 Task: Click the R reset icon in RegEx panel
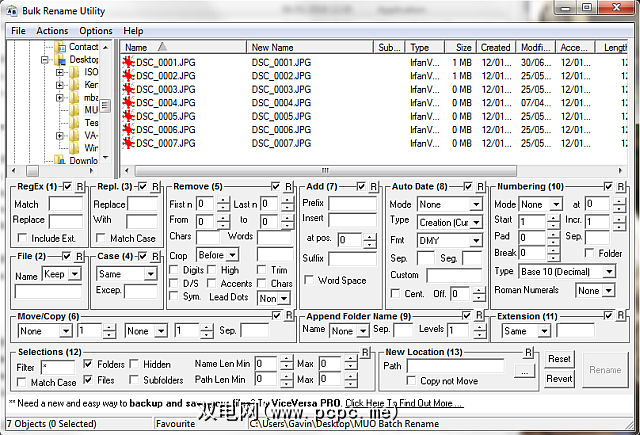click(x=80, y=187)
